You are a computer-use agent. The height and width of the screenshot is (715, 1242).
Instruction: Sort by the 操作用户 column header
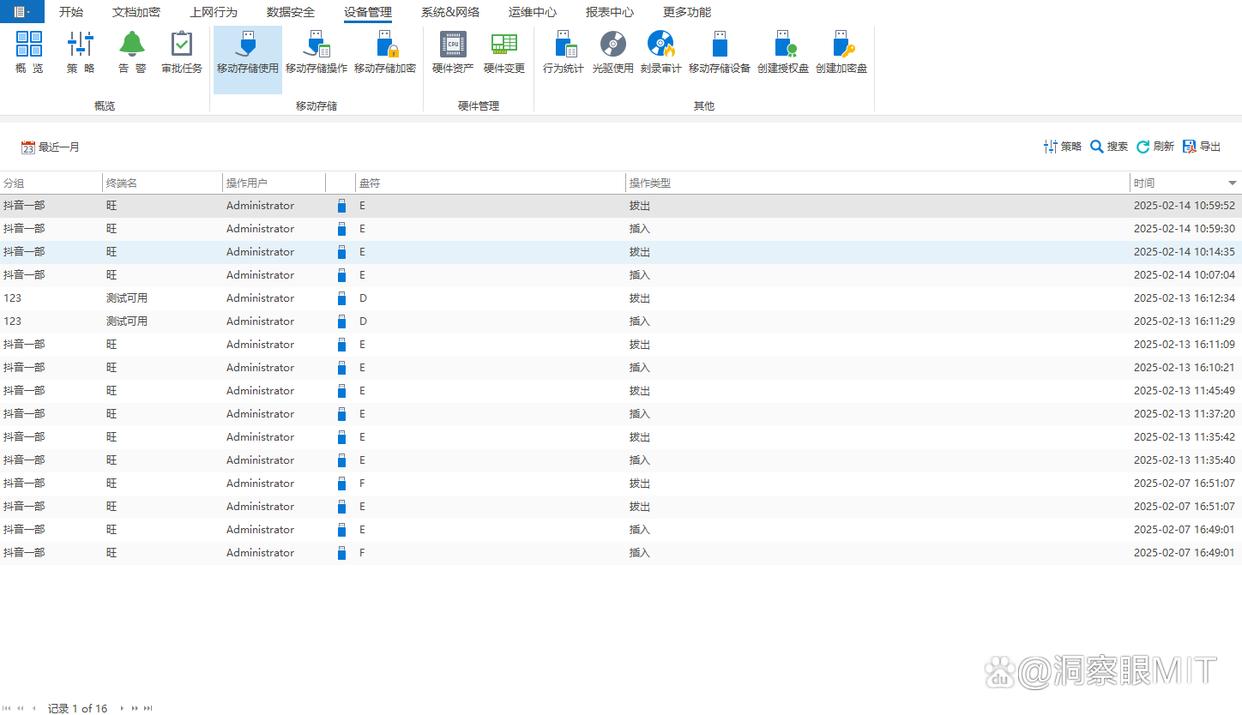pos(274,183)
